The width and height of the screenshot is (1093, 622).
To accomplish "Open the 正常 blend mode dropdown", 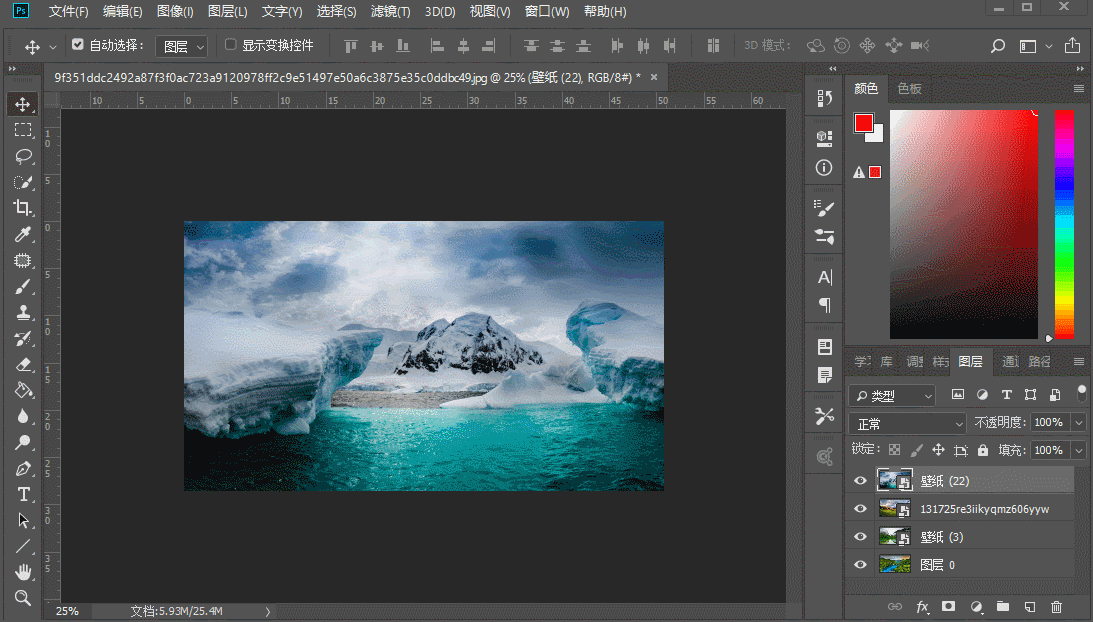I will click(907, 423).
